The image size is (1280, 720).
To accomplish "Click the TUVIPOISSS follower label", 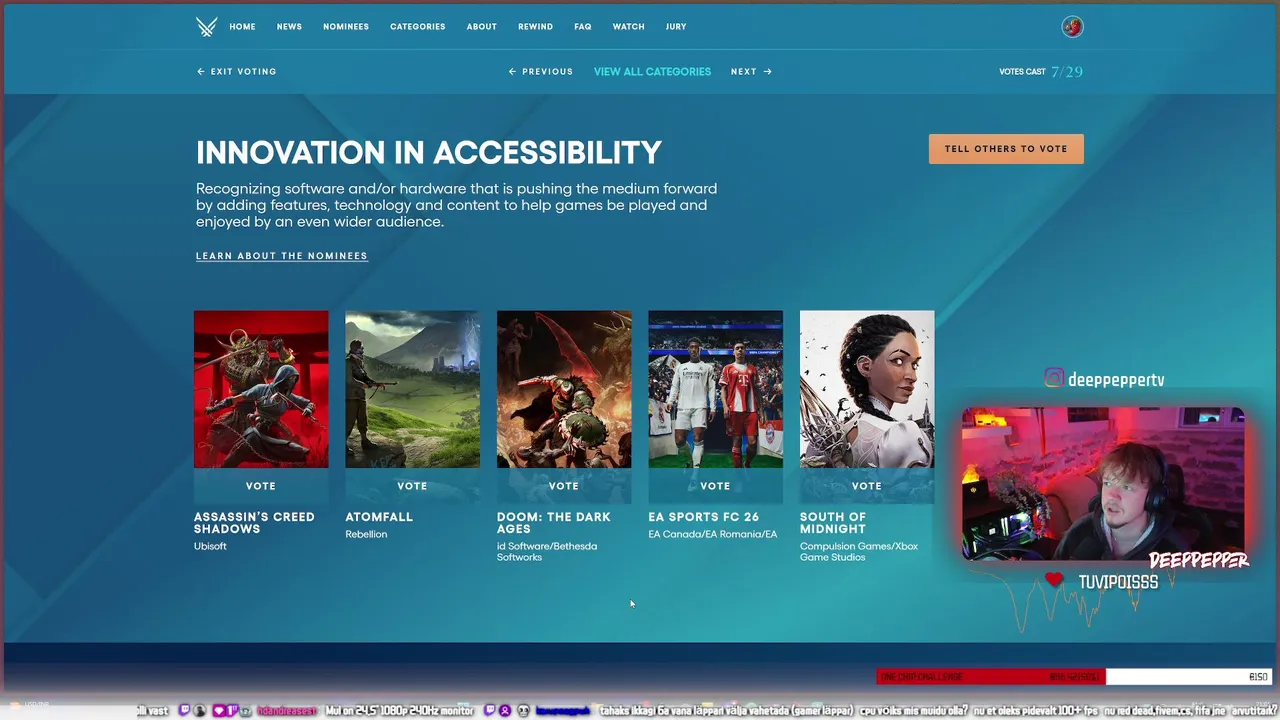I will pos(1118,581).
